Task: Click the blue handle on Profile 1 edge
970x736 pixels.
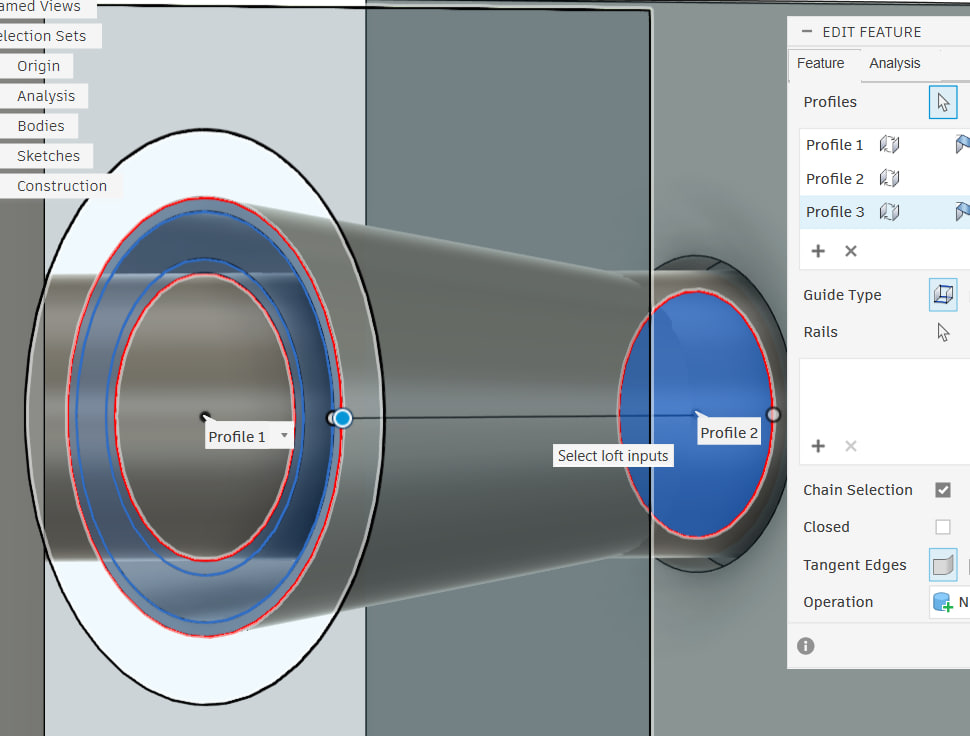Action: click(x=342, y=419)
